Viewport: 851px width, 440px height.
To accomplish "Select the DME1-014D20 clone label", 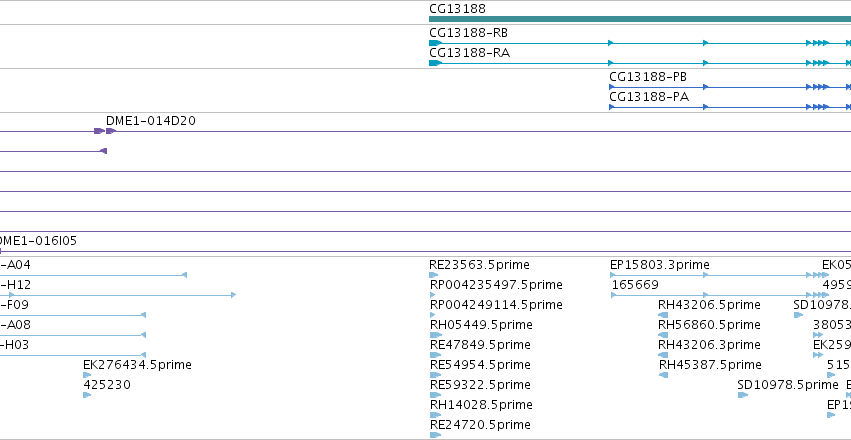I will pyautogui.click(x=150, y=121).
